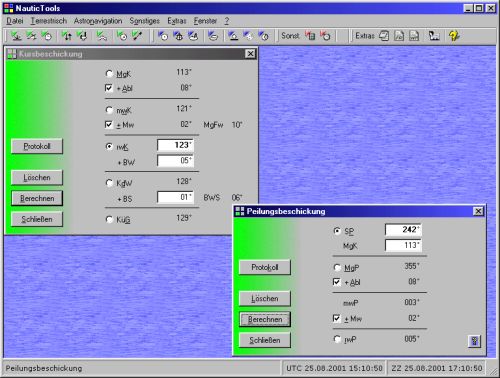
Task: Click the yellow lightbulb help icon in toolbar
Action: (x=454, y=35)
